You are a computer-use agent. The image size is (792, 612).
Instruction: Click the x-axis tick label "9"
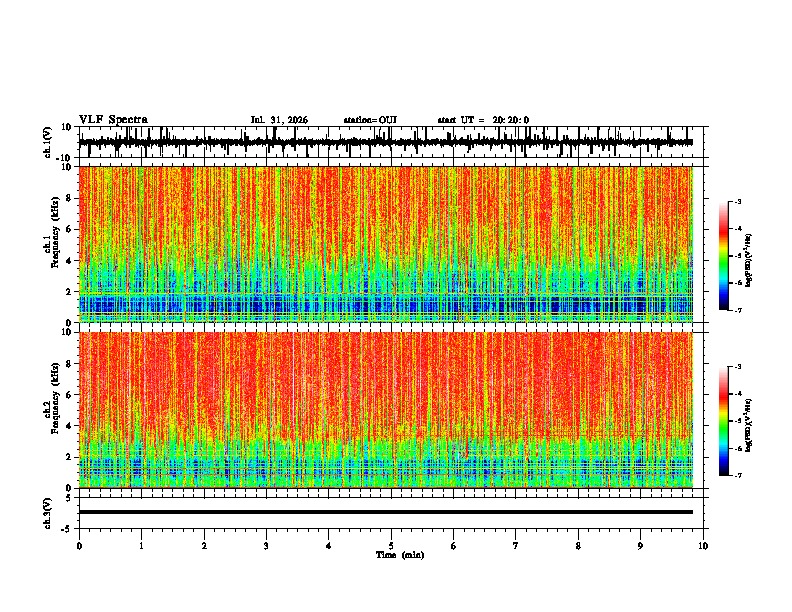[640, 546]
